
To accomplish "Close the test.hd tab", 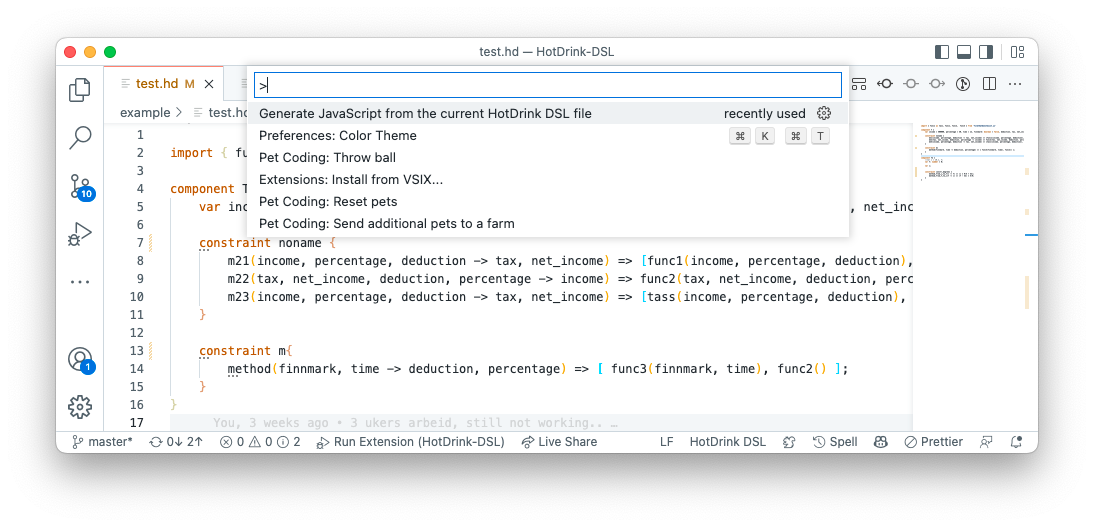I will click(209, 84).
